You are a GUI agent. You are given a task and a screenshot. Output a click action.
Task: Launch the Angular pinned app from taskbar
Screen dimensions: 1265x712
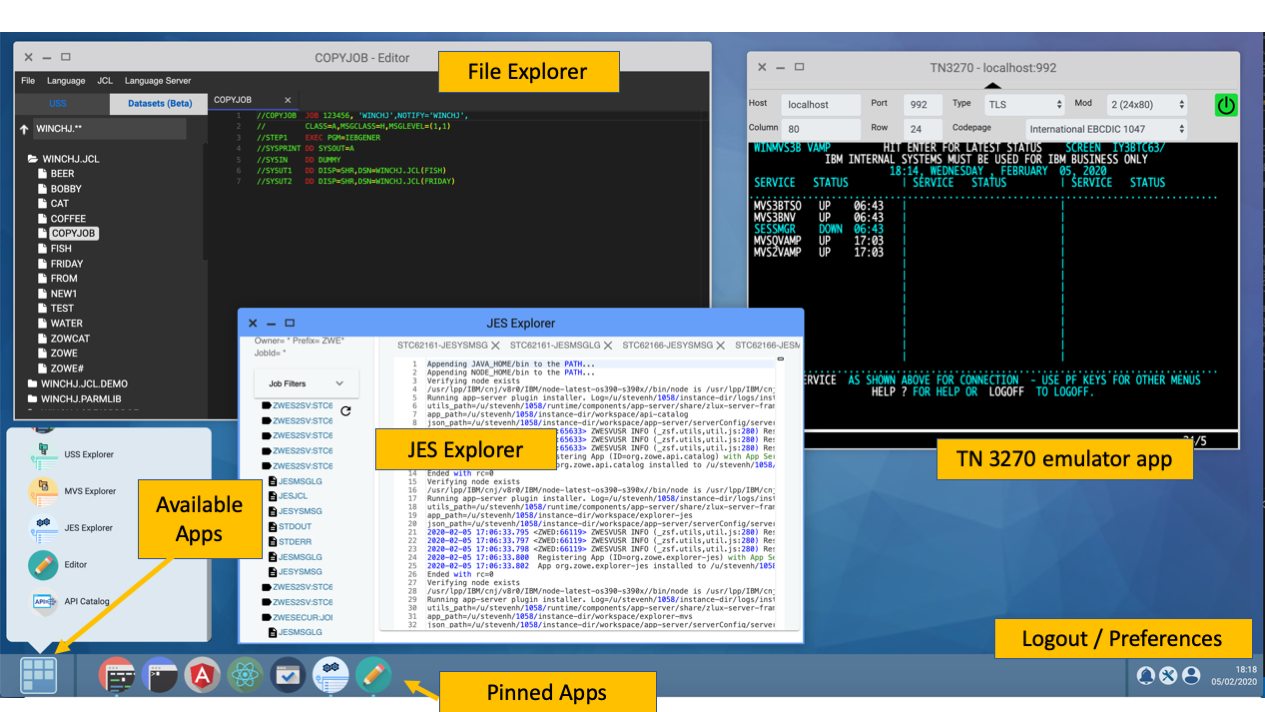(203, 675)
